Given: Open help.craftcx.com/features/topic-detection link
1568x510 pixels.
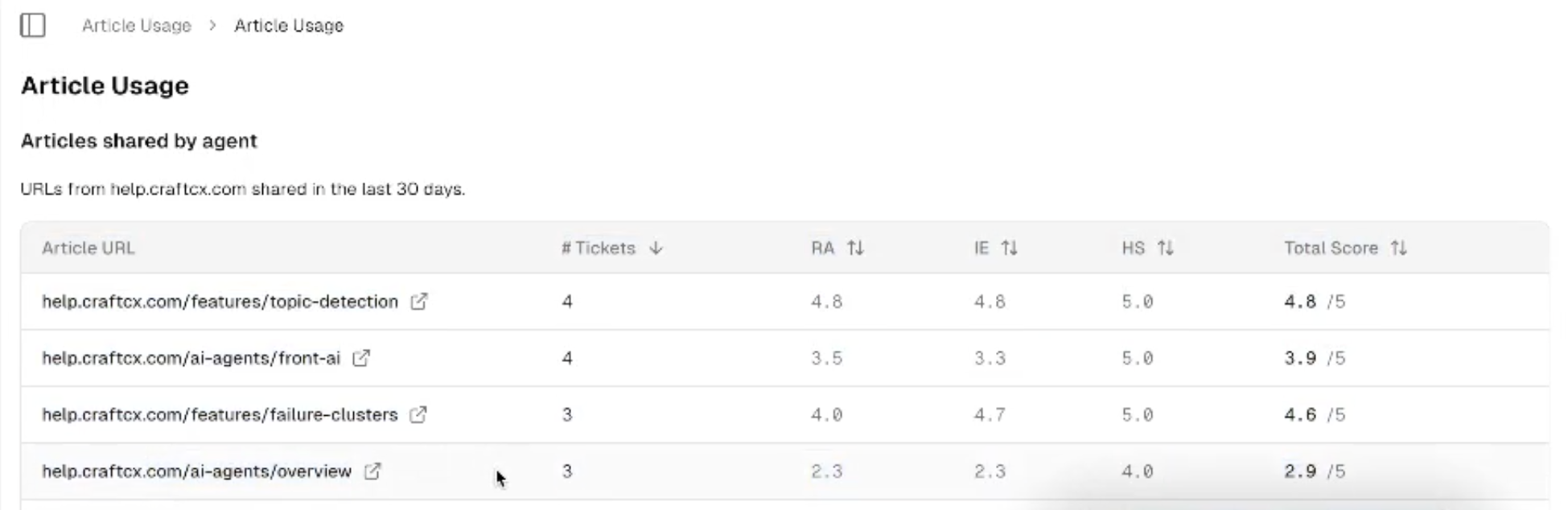Looking at the screenshot, I should (220, 302).
